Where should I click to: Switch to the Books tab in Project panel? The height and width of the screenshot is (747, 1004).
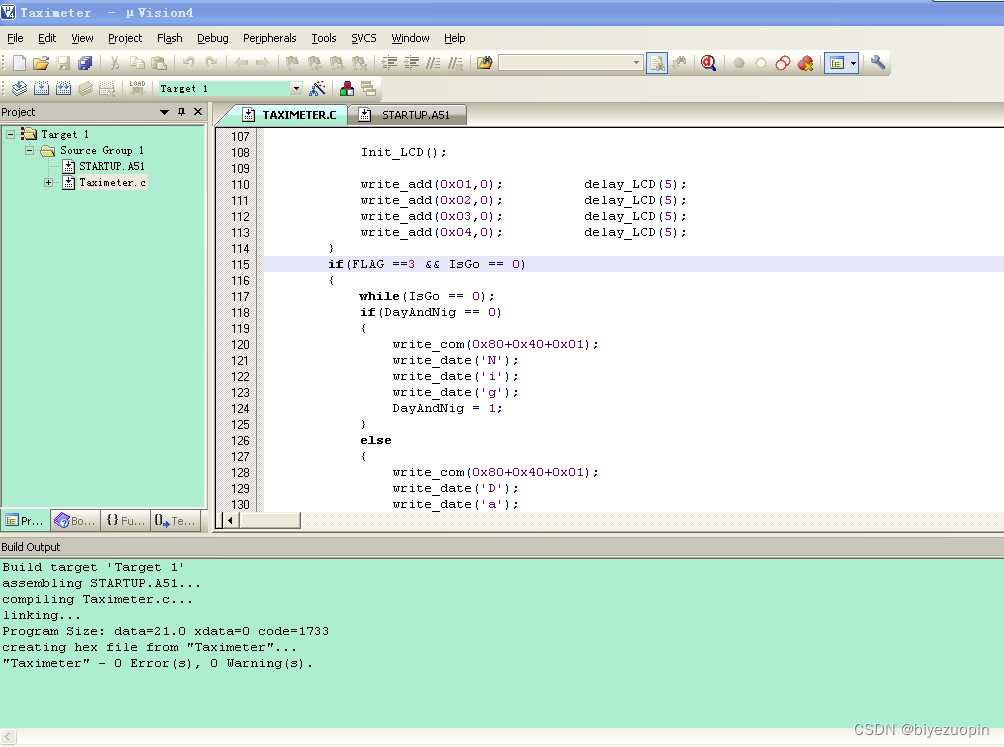tap(75, 520)
